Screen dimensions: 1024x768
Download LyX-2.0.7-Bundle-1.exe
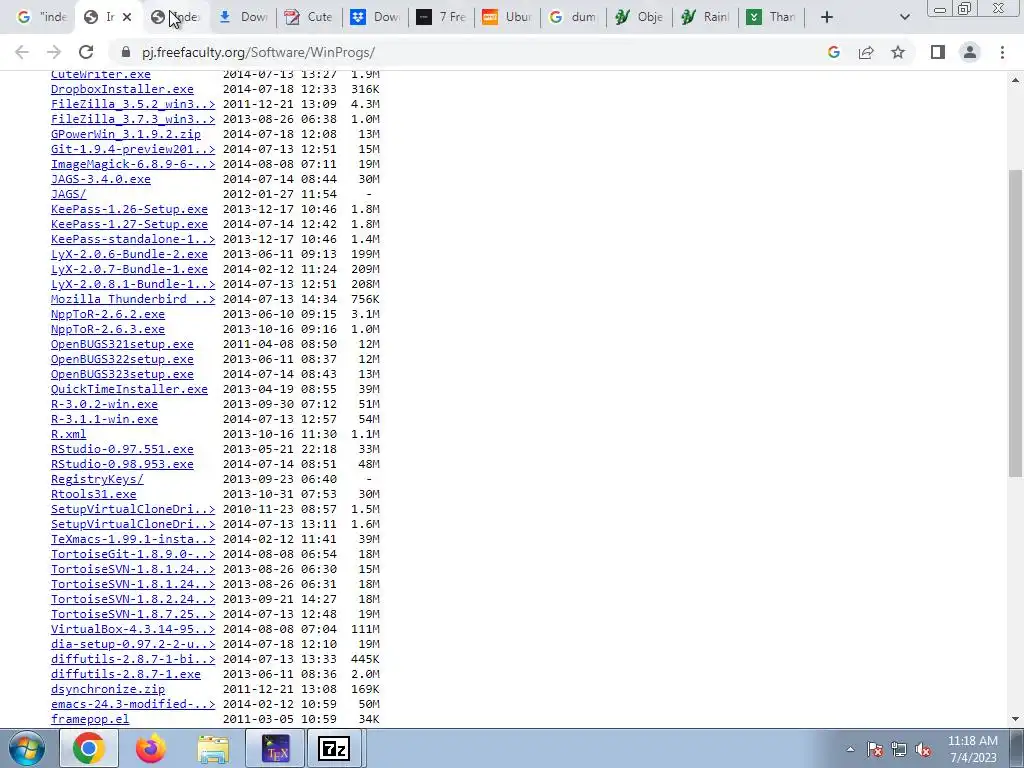(x=129, y=269)
